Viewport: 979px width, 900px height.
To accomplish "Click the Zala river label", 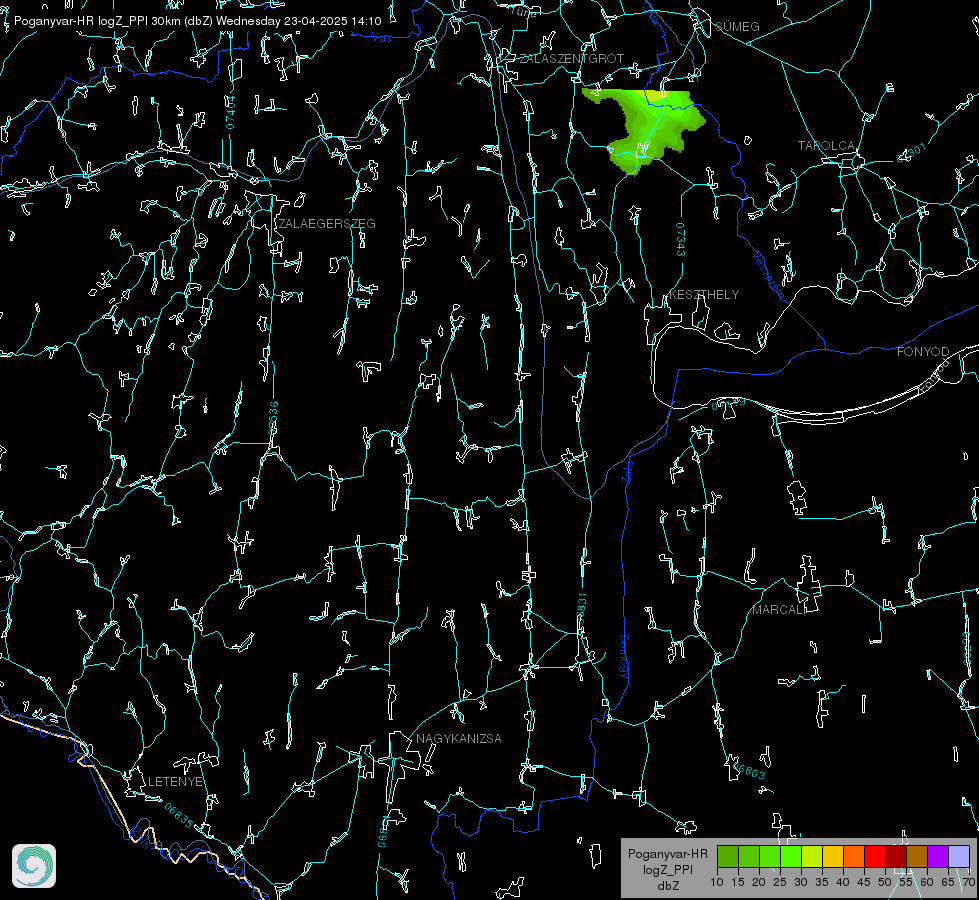I will coord(627,470).
